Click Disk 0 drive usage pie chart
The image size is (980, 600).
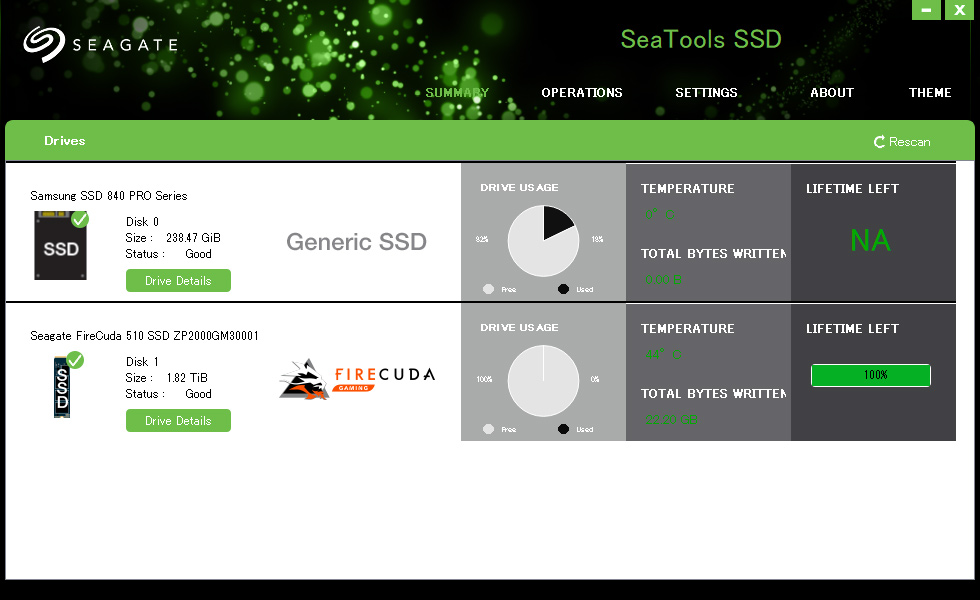(543, 241)
